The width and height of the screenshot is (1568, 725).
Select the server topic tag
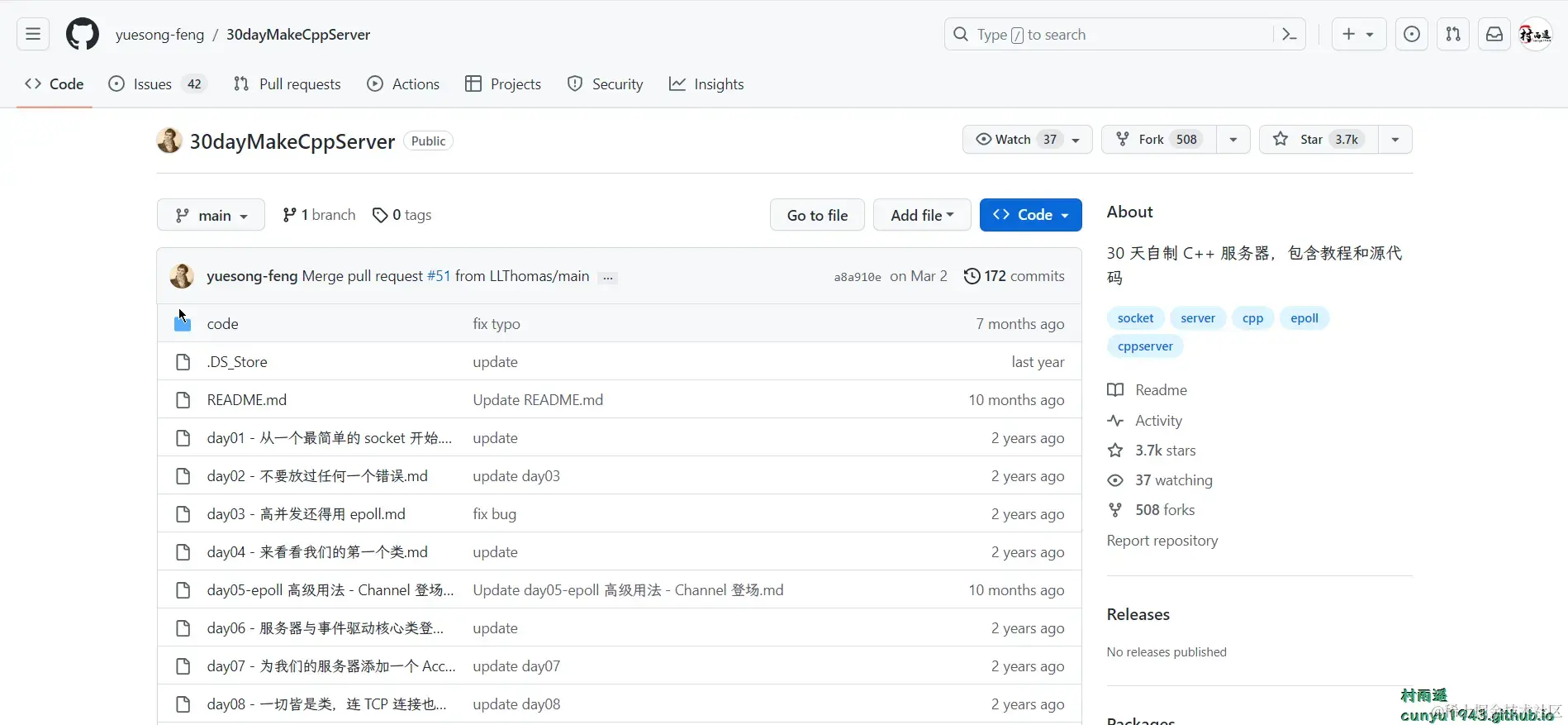[1198, 318]
